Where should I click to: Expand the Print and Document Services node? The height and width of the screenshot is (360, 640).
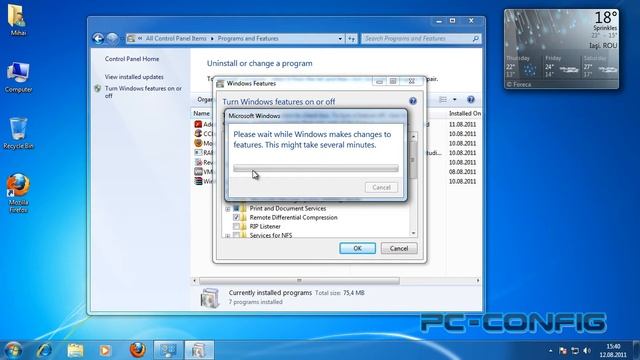[x=228, y=209]
